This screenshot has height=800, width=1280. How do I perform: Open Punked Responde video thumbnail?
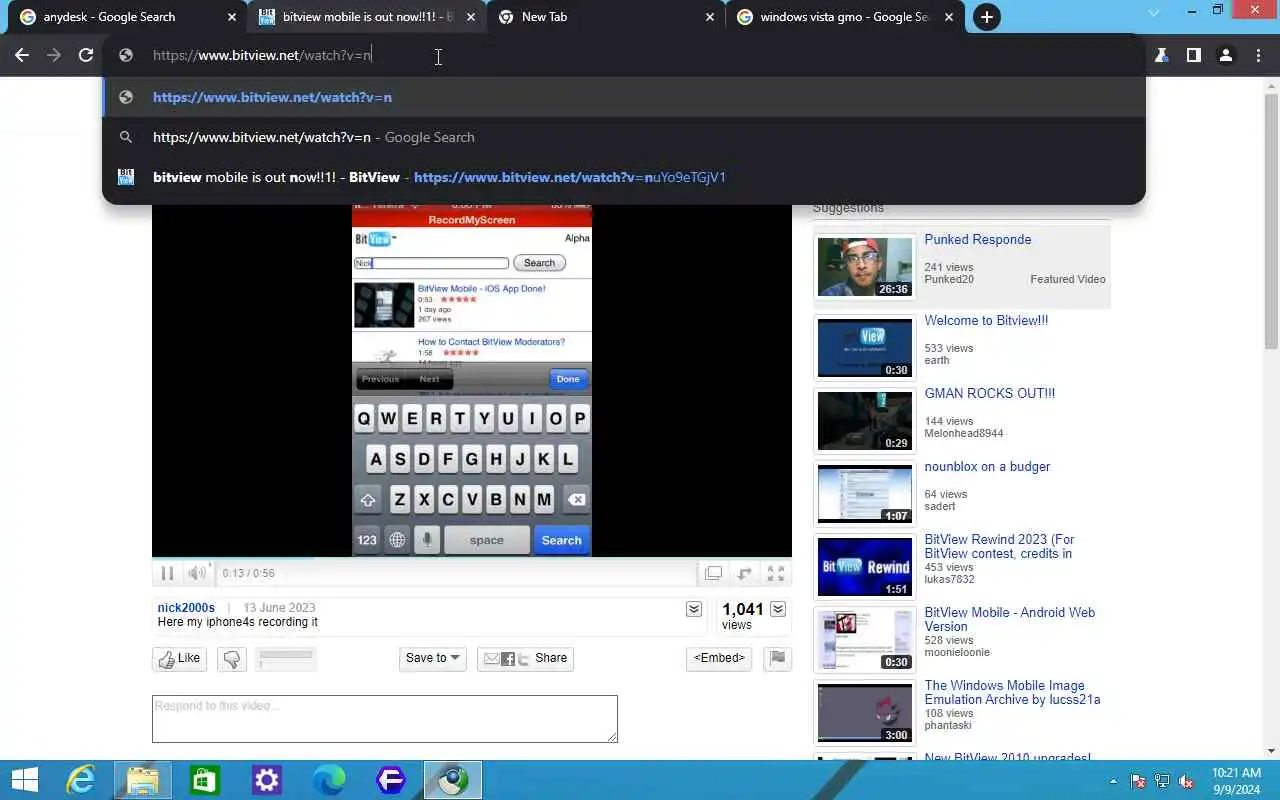pyautogui.click(x=865, y=266)
